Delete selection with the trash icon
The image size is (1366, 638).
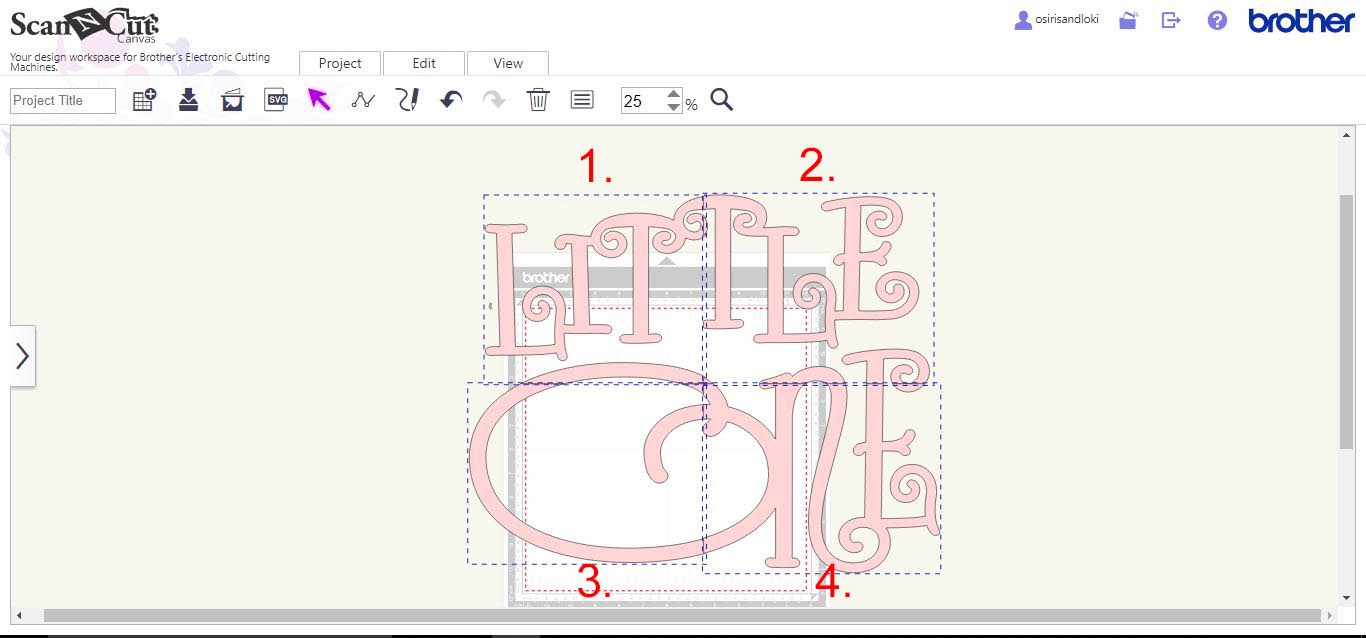click(538, 99)
